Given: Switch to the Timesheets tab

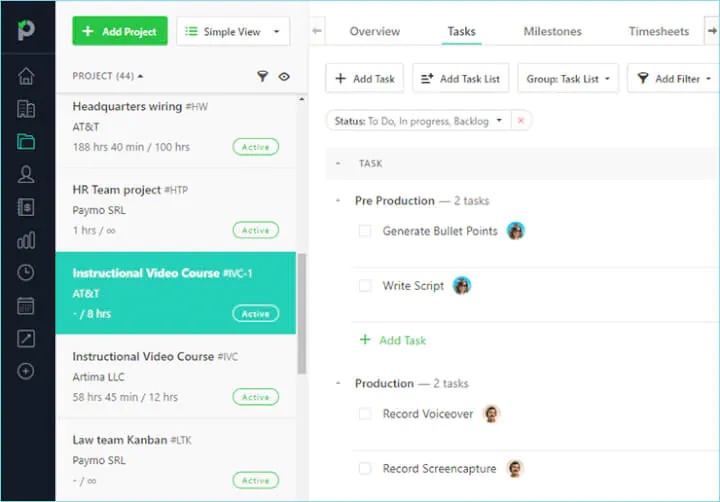Looking at the screenshot, I should [x=659, y=31].
